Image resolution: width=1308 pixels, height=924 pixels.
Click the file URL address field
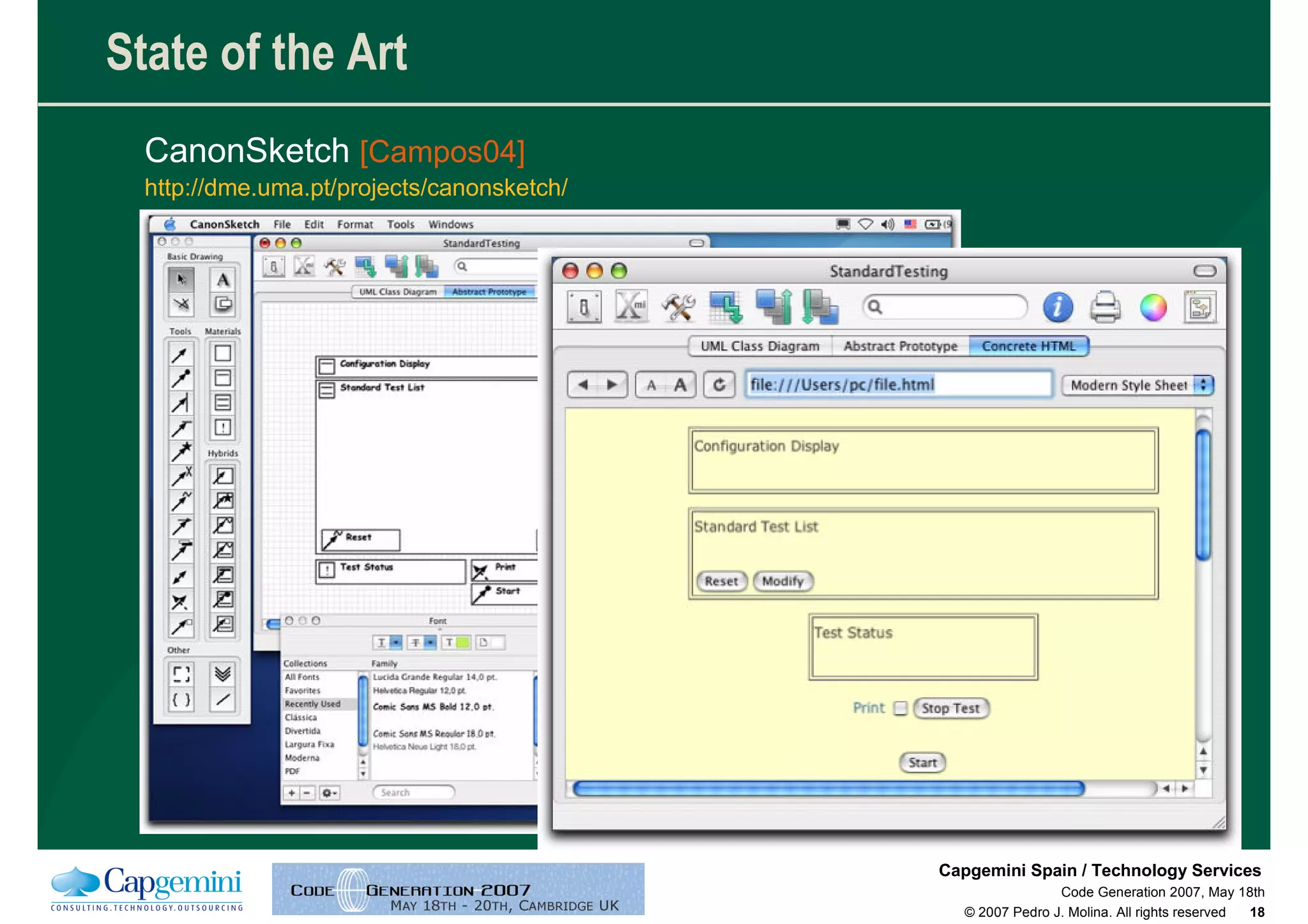pyautogui.click(x=899, y=384)
